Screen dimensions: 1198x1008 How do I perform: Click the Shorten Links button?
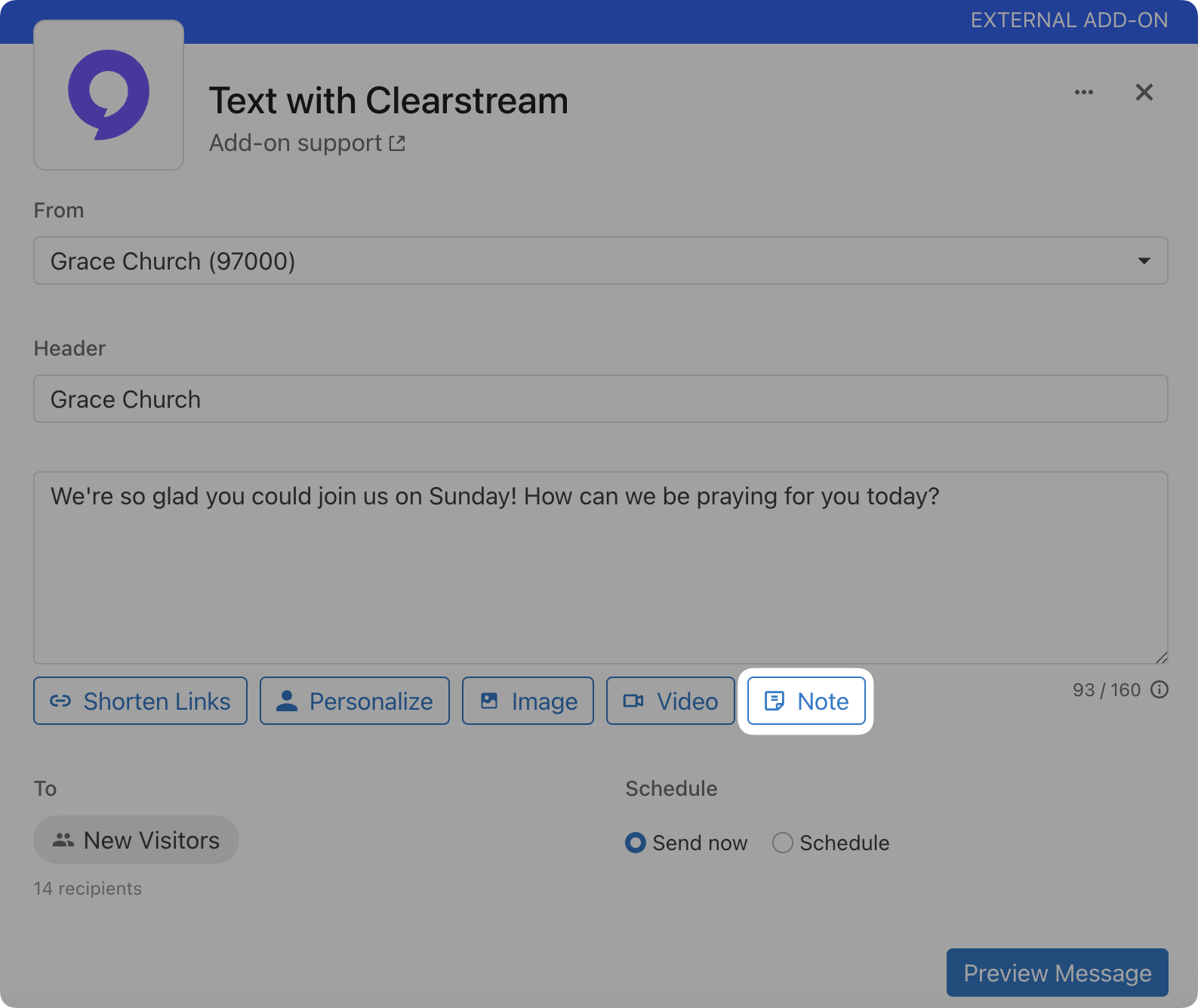[140, 701]
